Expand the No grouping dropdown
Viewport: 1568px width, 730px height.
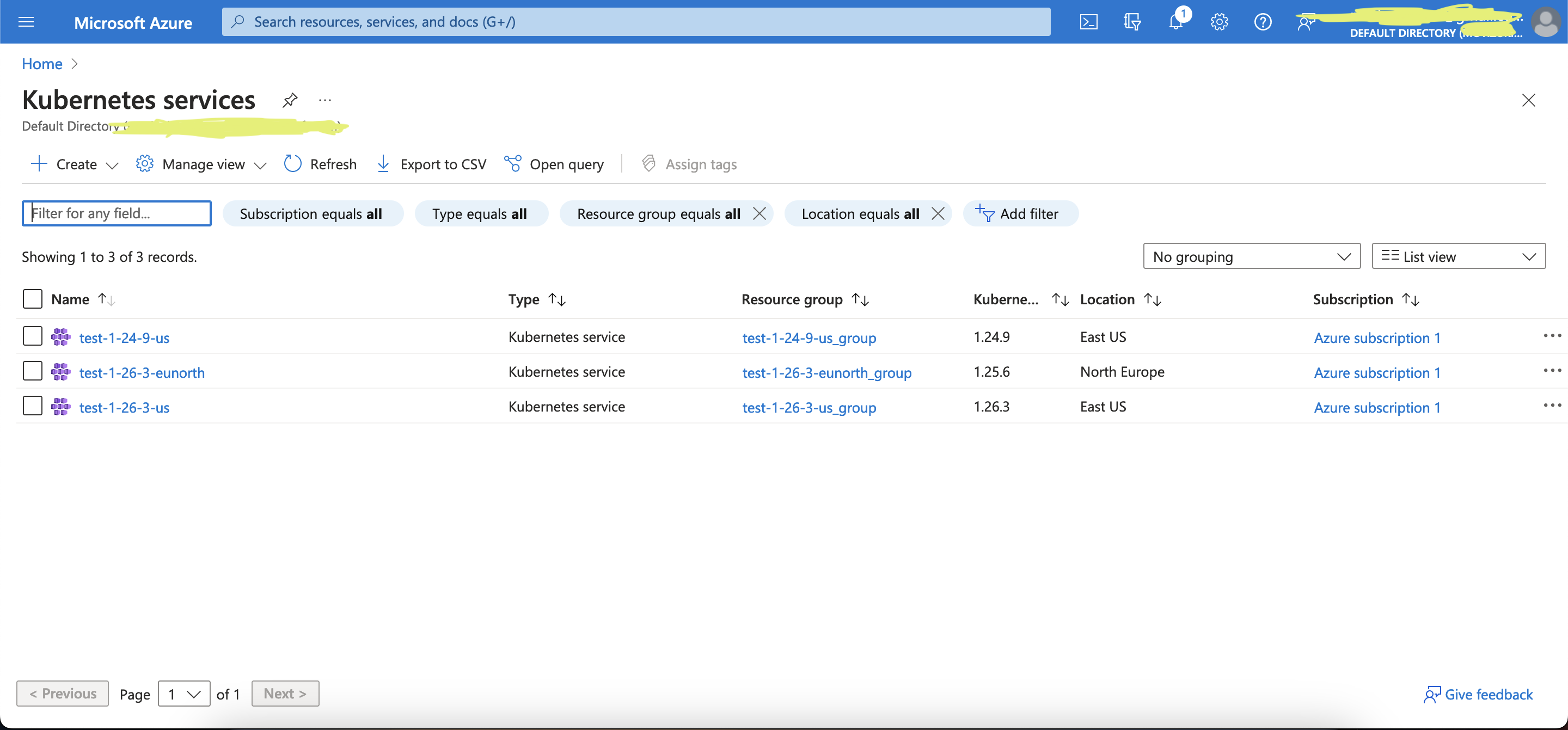click(x=1251, y=256)
